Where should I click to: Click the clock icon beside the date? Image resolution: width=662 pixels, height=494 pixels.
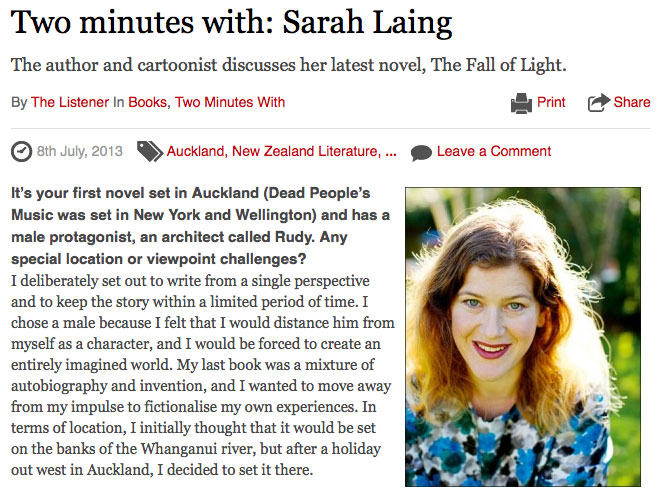point(21,152)
